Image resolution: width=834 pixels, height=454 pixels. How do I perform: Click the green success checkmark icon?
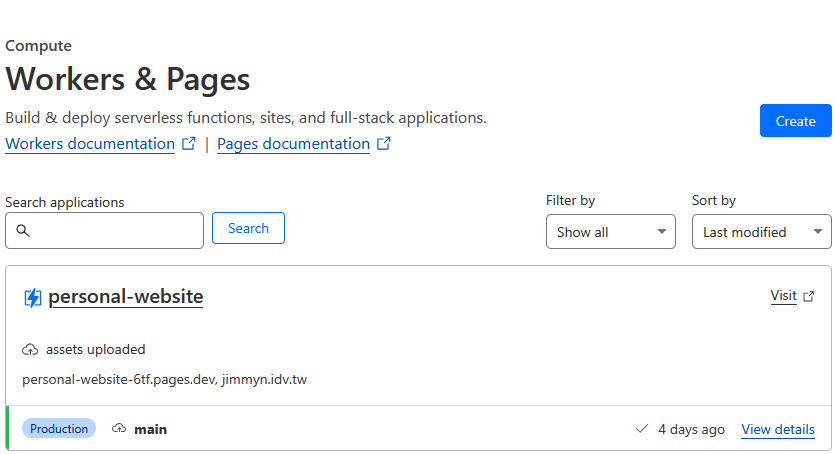[x=642, y=428]
